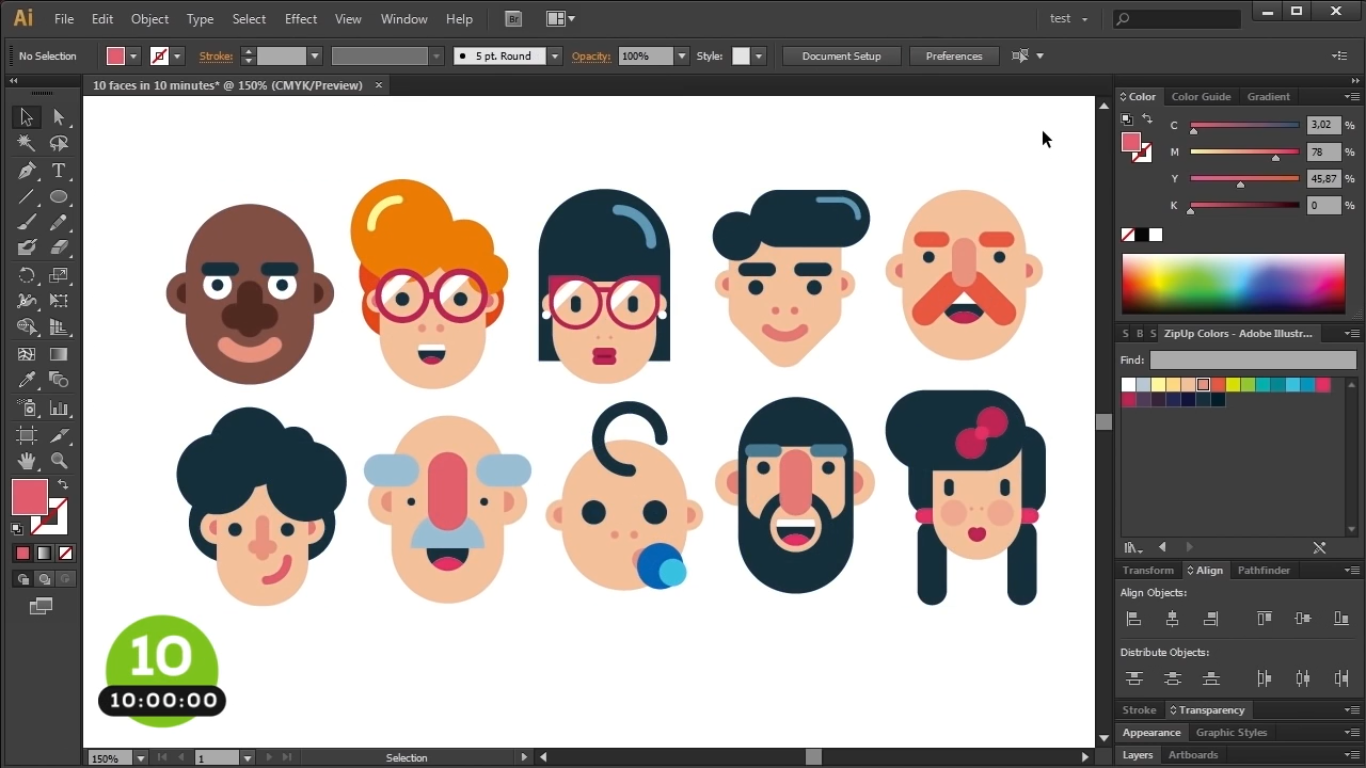Open the Preferences button

[953, 56]
